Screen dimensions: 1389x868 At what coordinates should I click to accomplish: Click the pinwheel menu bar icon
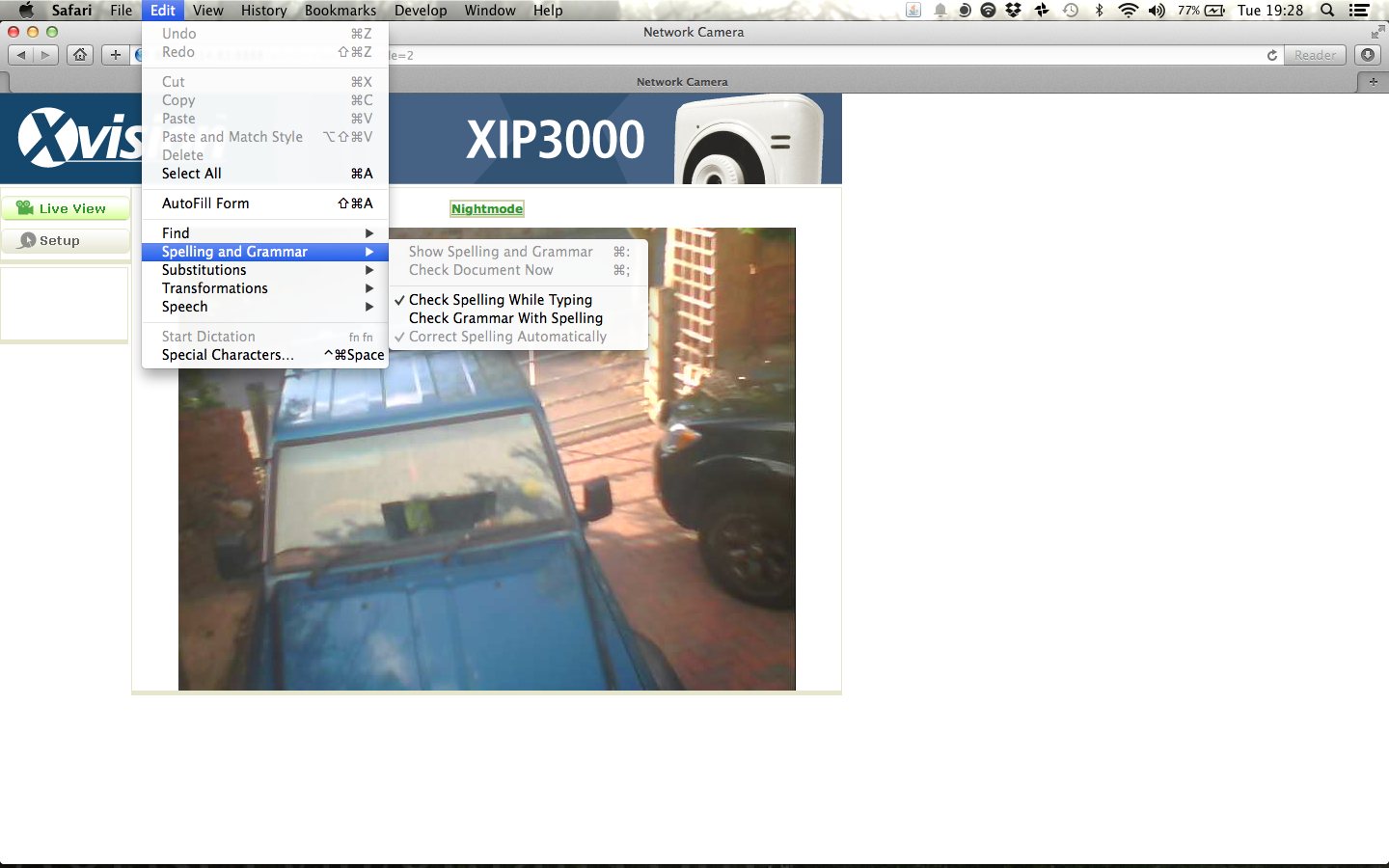pos(1042,11)
